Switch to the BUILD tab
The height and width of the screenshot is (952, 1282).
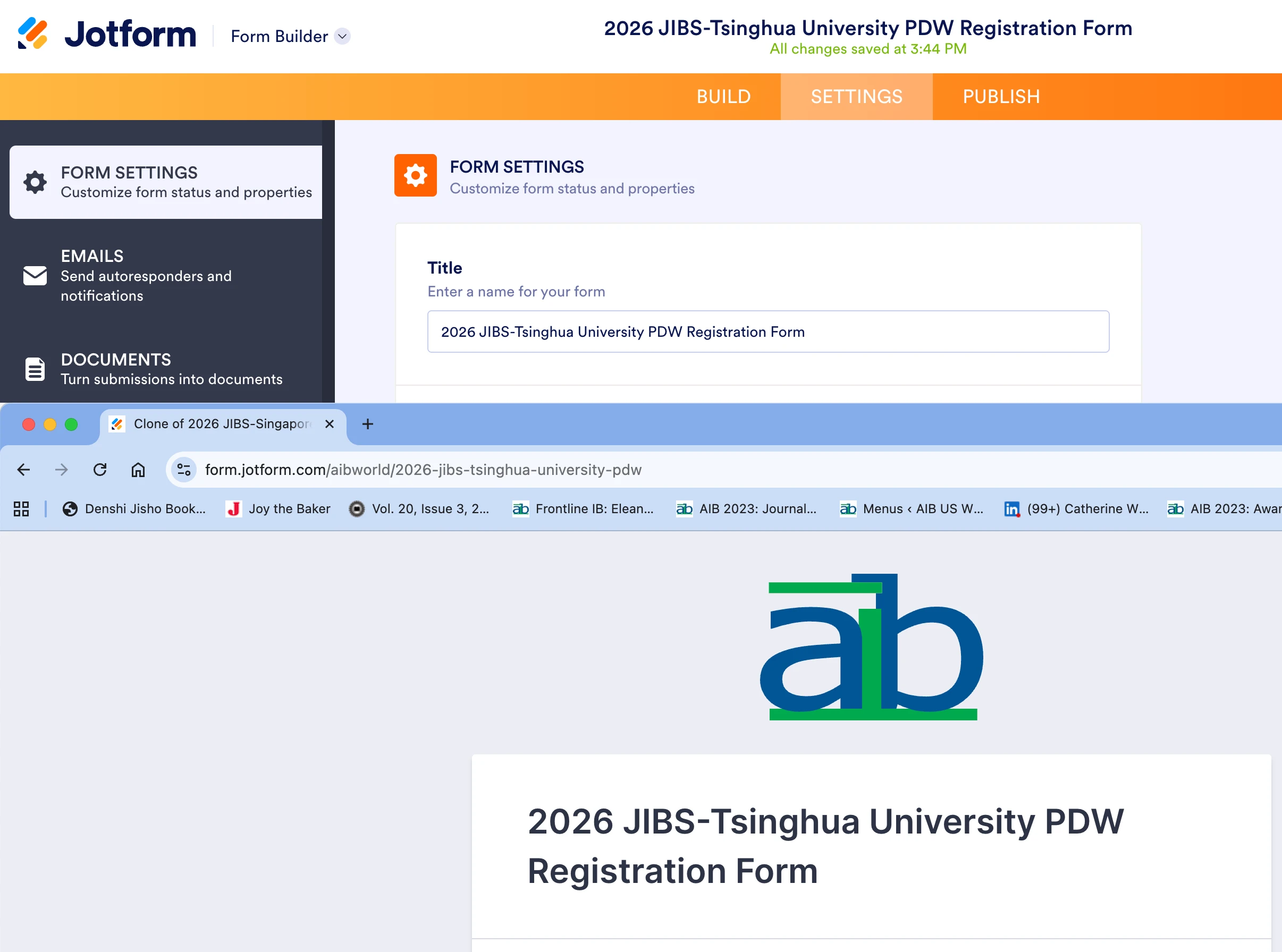pyautogui.click(x=723, y=96)
